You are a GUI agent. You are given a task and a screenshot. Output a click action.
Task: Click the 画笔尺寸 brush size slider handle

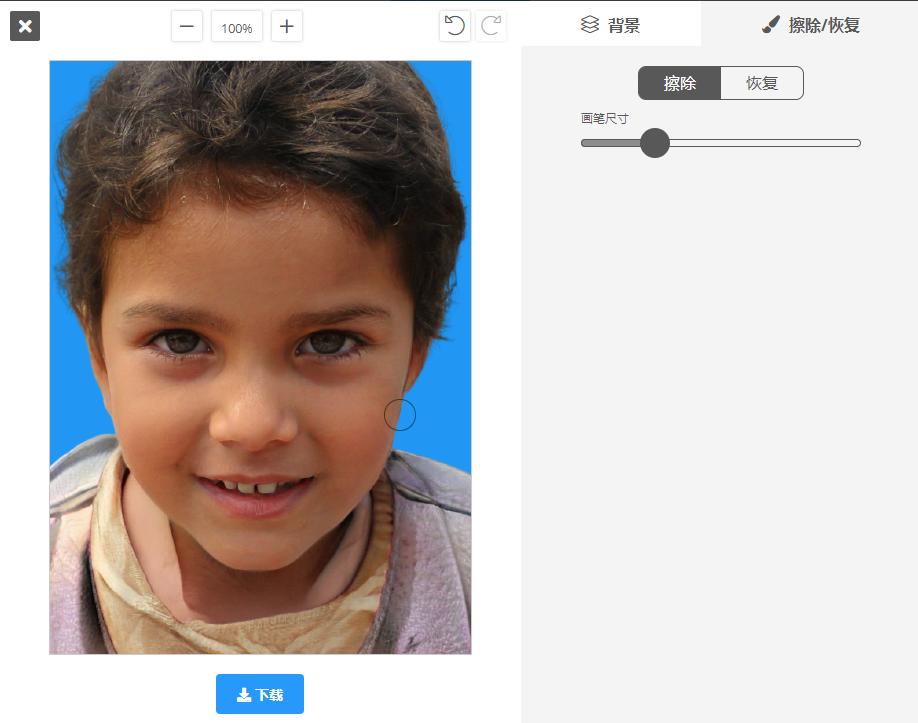click(x=655, y=143)
